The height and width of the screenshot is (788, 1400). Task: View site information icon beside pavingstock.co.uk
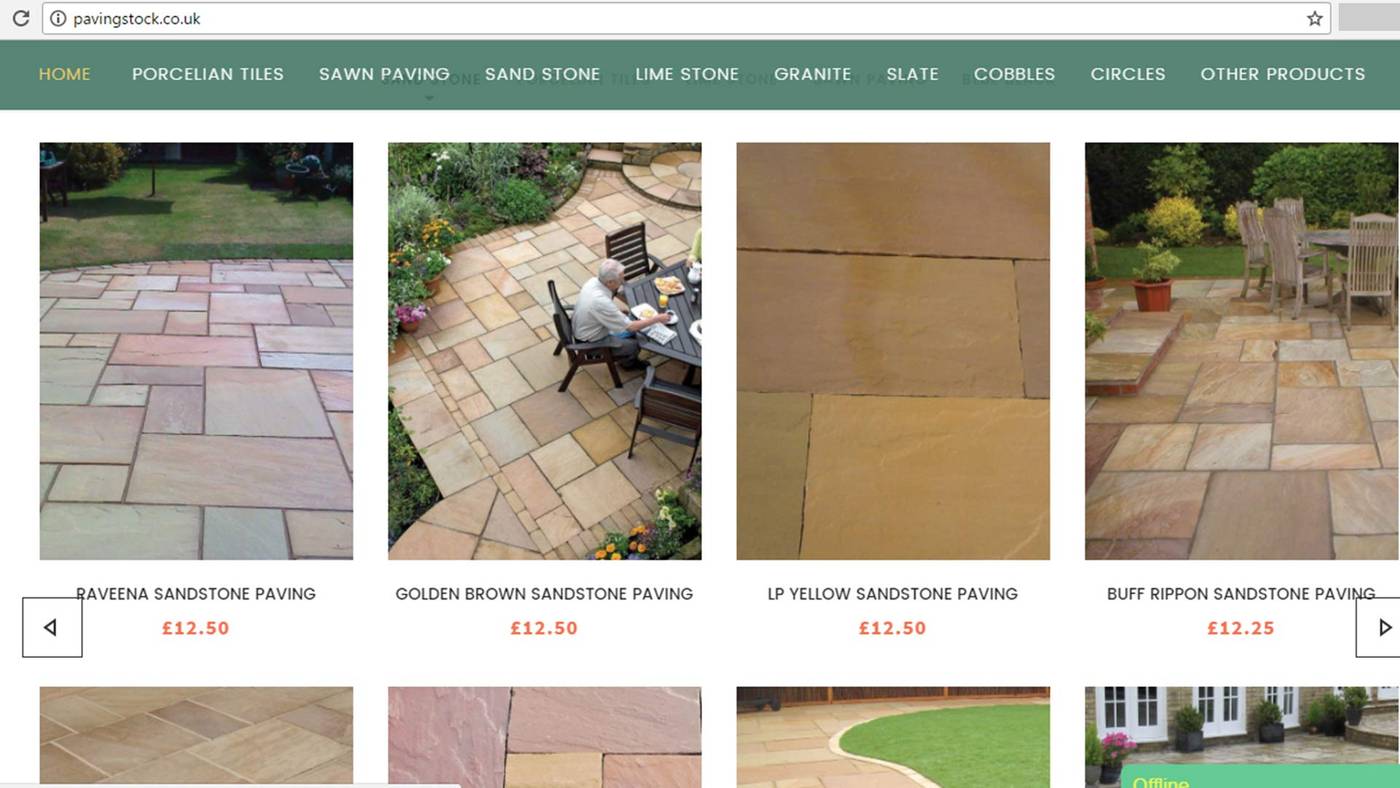pyautogui.click(x=57, y=18)
